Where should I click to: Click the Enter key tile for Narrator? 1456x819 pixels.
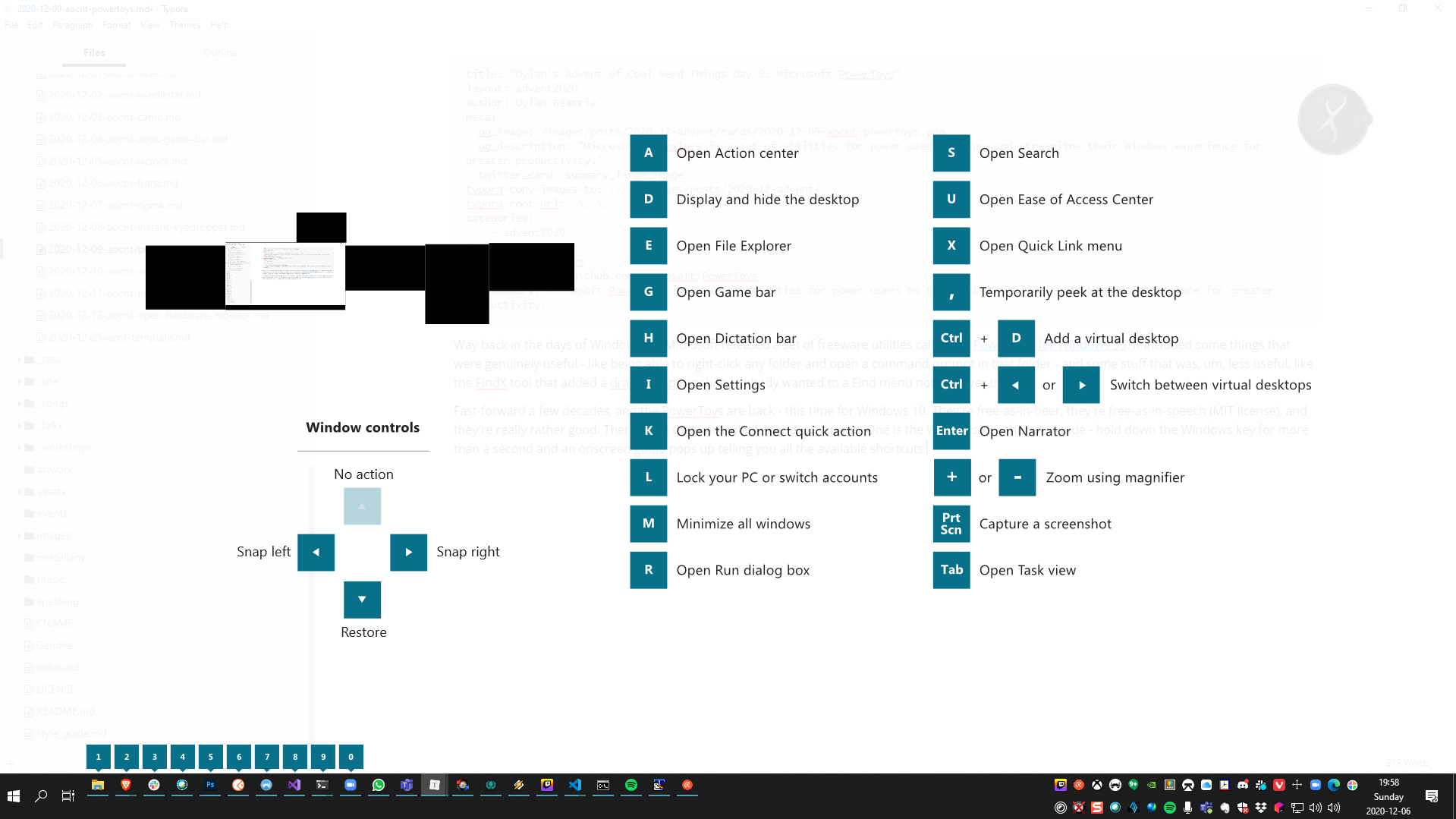click(951, 430)
